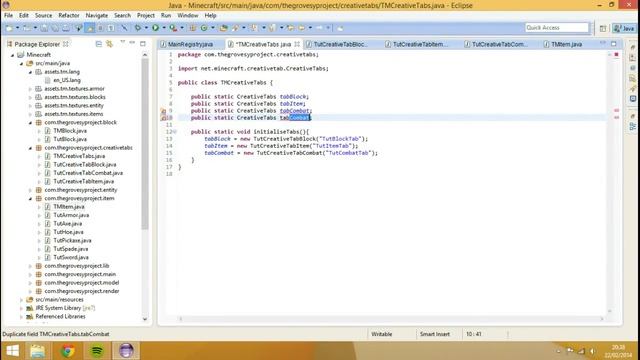This screenshot has height=360, width=640.
Task: Open the Run button dropdown arrow
Action: pyautogui.click(x=164, y=28)
